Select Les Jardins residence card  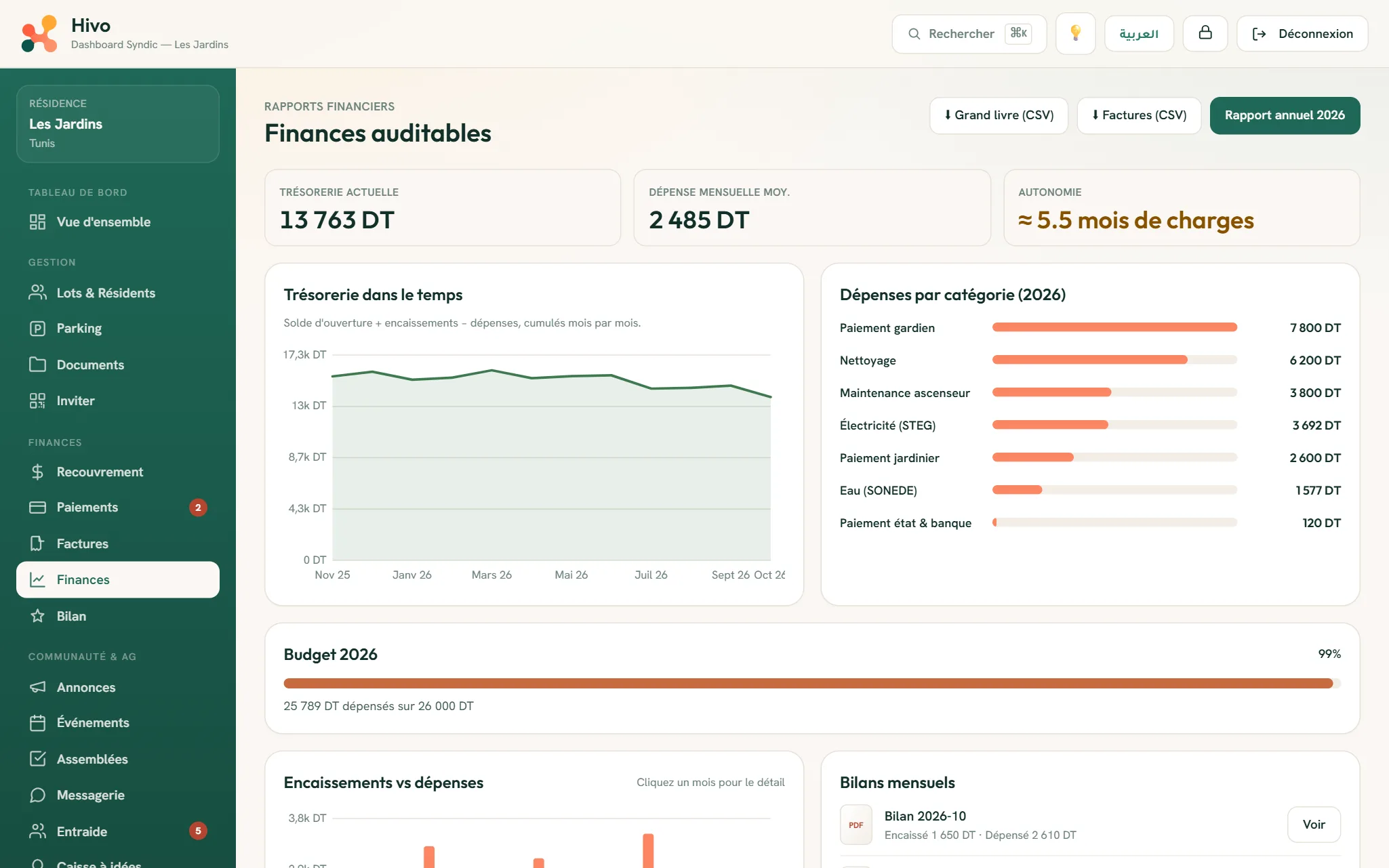[x=118, y=123]
